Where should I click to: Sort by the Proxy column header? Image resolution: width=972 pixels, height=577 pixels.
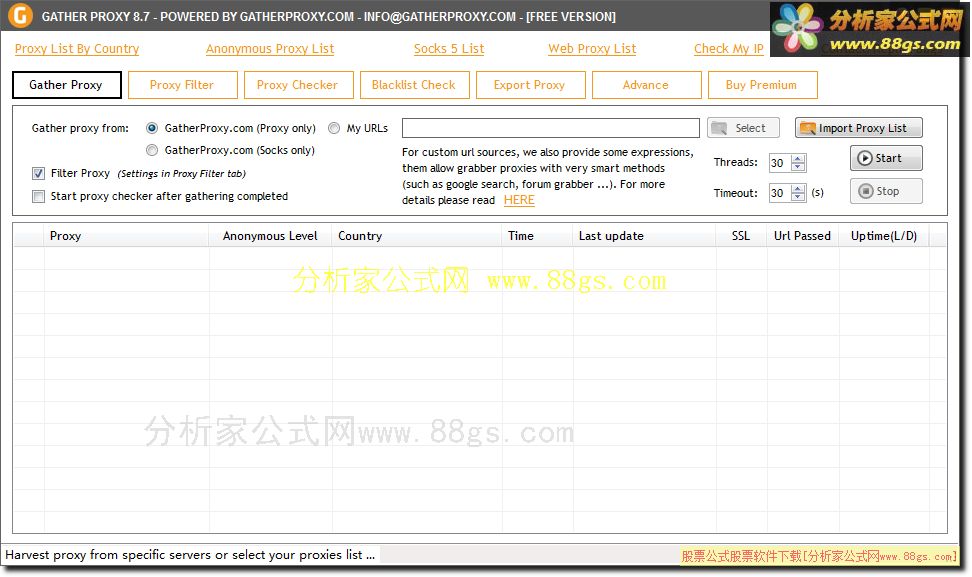126,236
